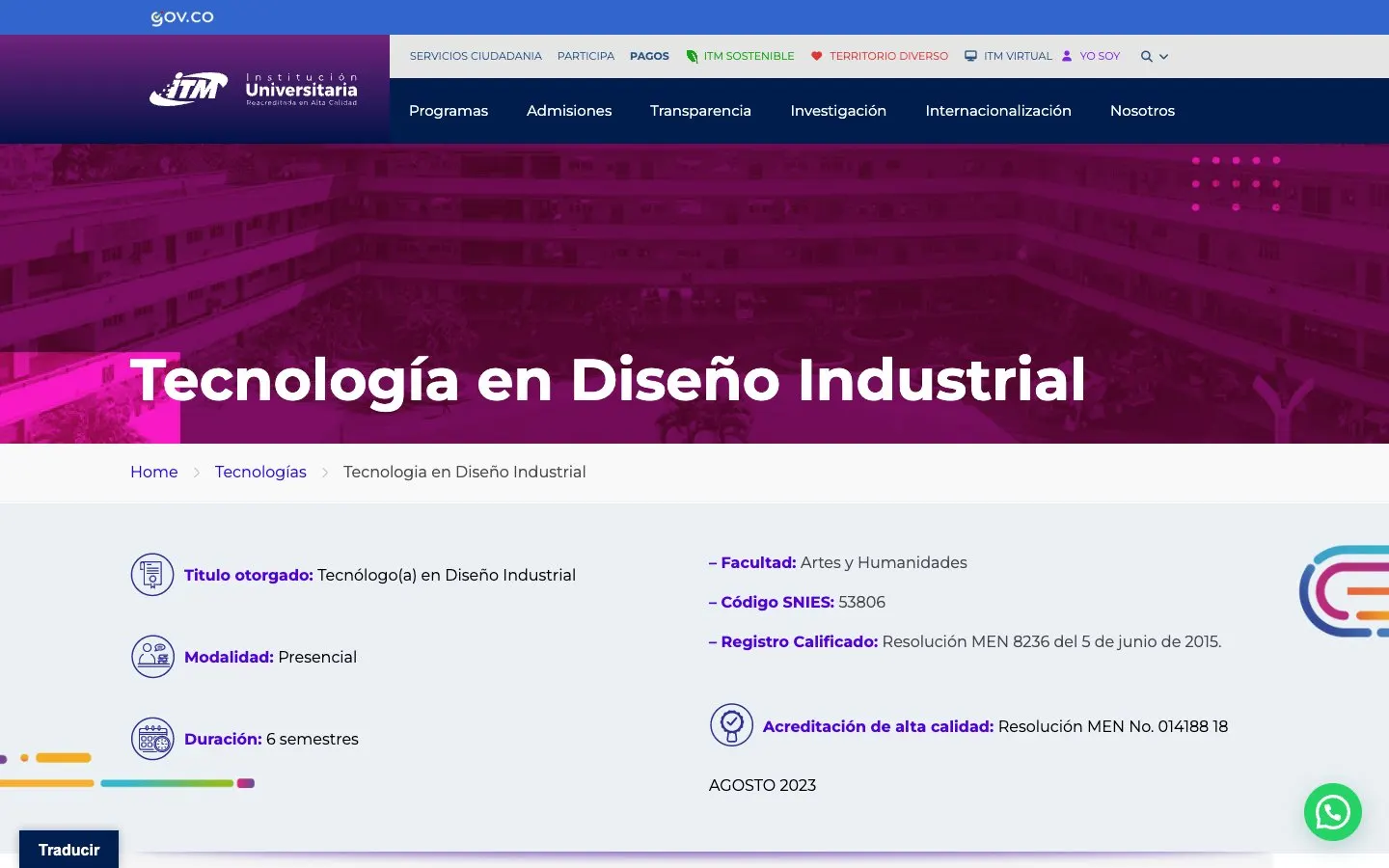Click the classroom icon beside Modalidad
Image resolution: width=1389 pixels, height=868 pixels.
tap(152, 657)
